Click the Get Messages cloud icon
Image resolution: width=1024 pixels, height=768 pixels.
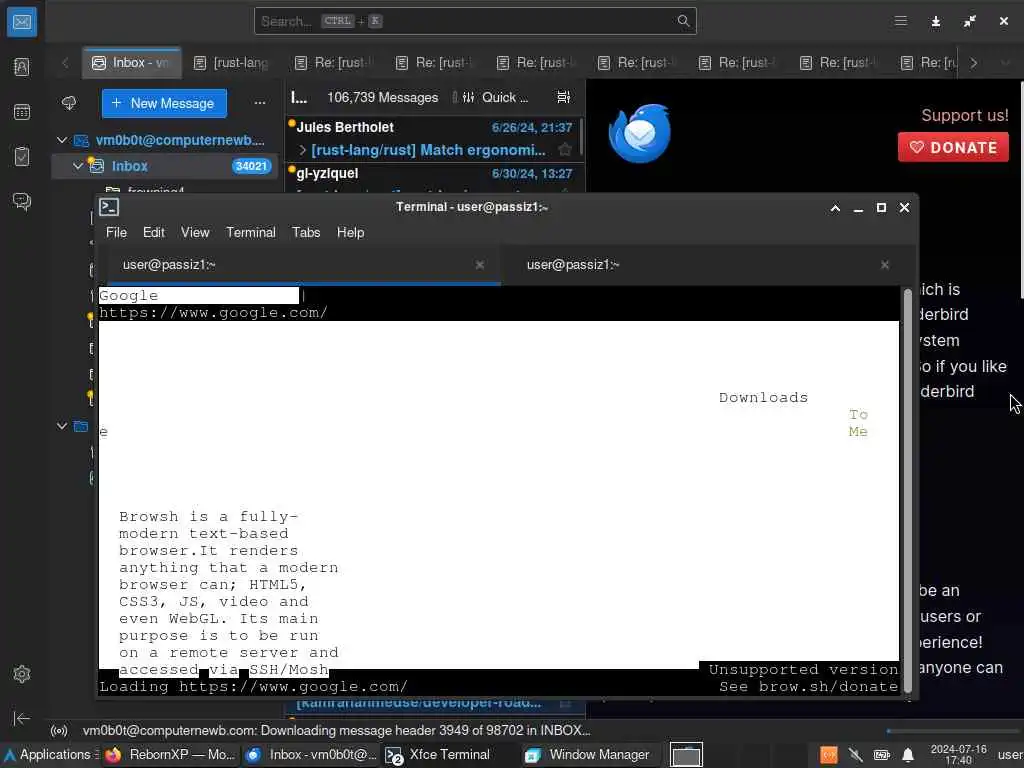[x=69, y=103]
